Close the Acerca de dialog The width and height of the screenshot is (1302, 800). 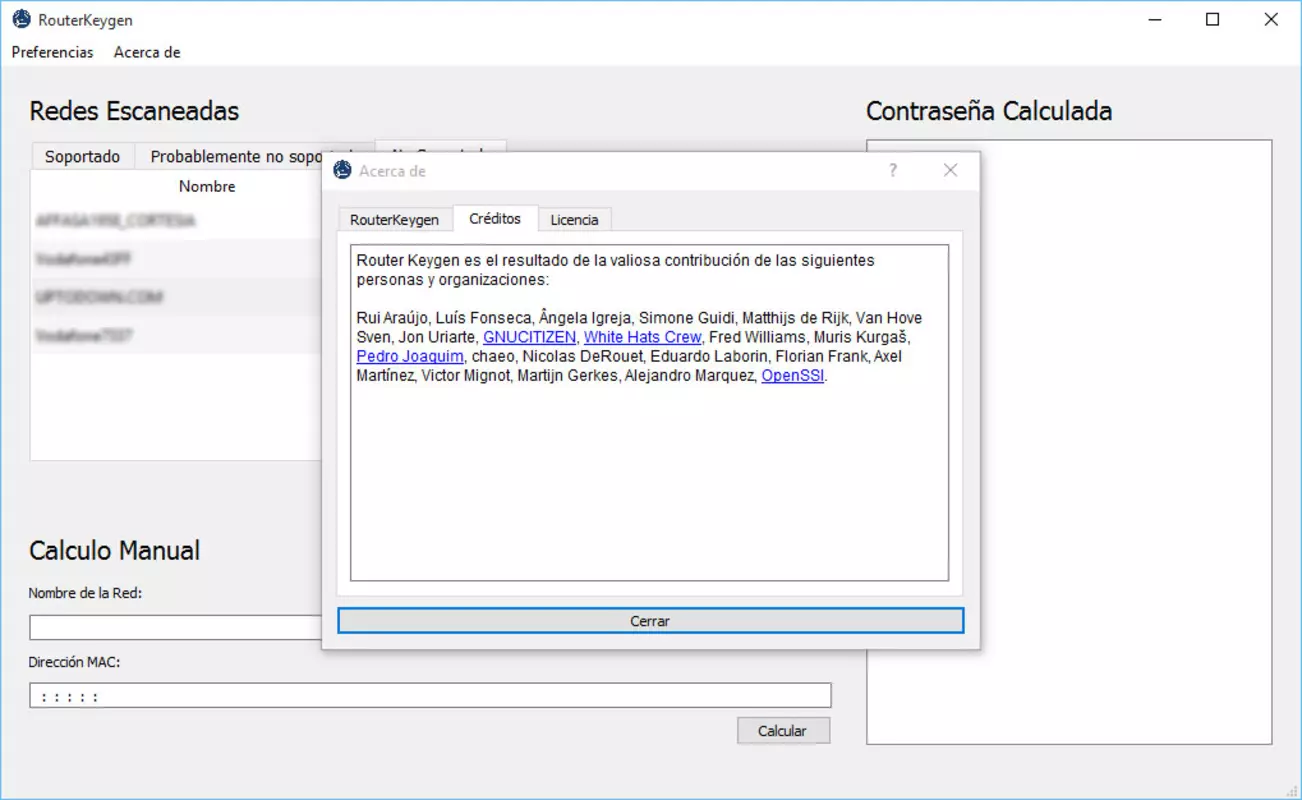(x=950, y=171)
